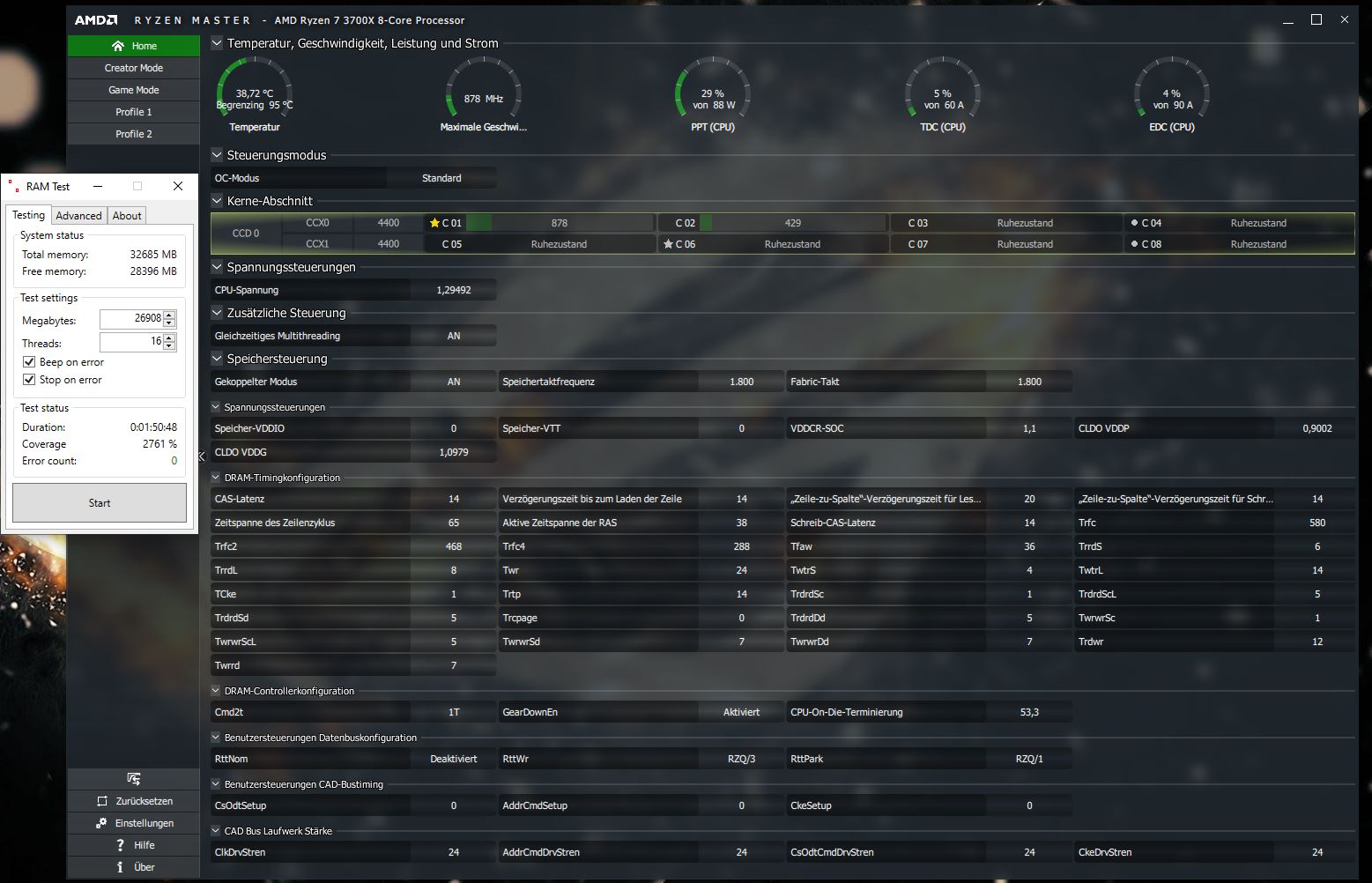Toggle Stop on error checkbox
The width and height of the screenshot is (1372, 883).
29,380
